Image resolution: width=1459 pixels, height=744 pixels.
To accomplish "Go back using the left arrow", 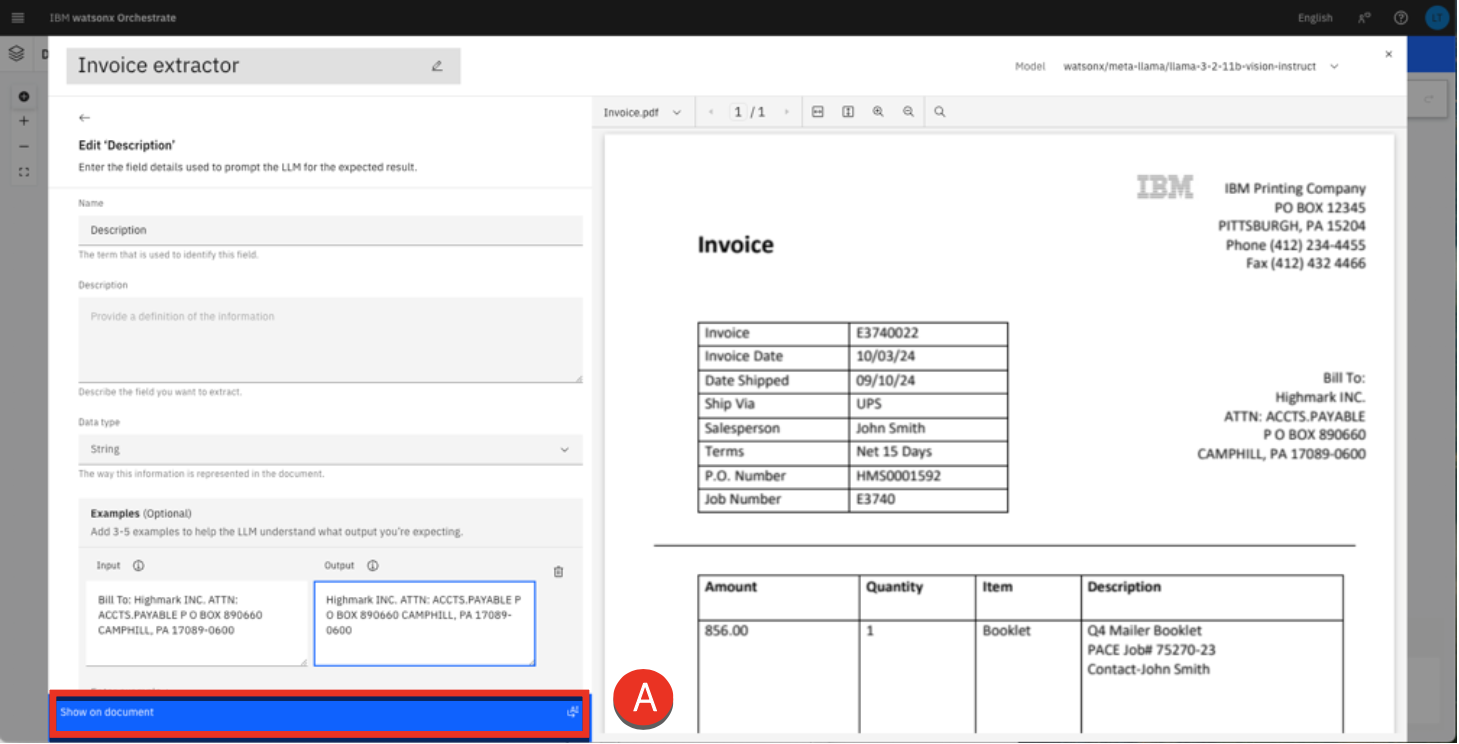I will coord(84,118).
